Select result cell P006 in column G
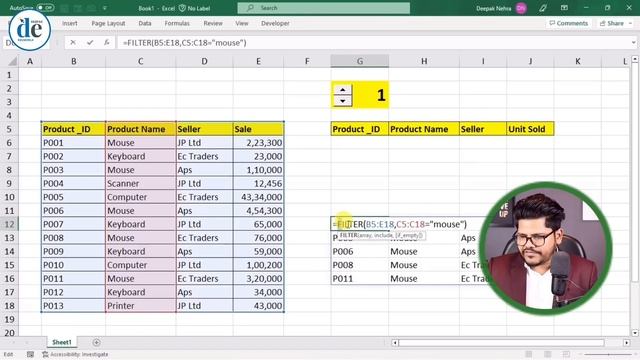Screen dimensions: 640x360 tap(360, 251)
